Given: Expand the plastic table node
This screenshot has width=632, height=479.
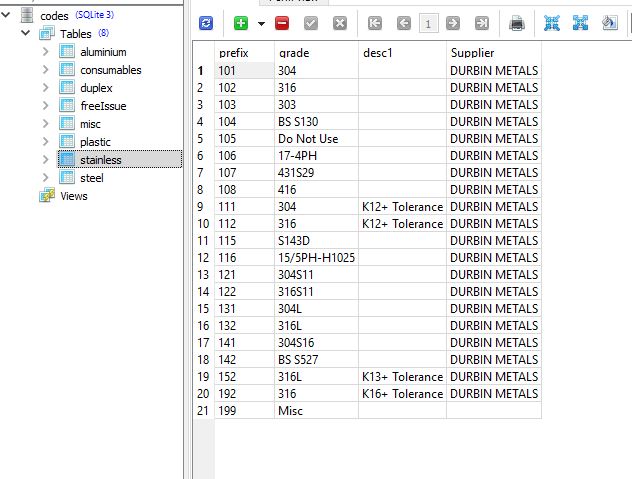Looking at the screenshot, I should click(46, 142).
